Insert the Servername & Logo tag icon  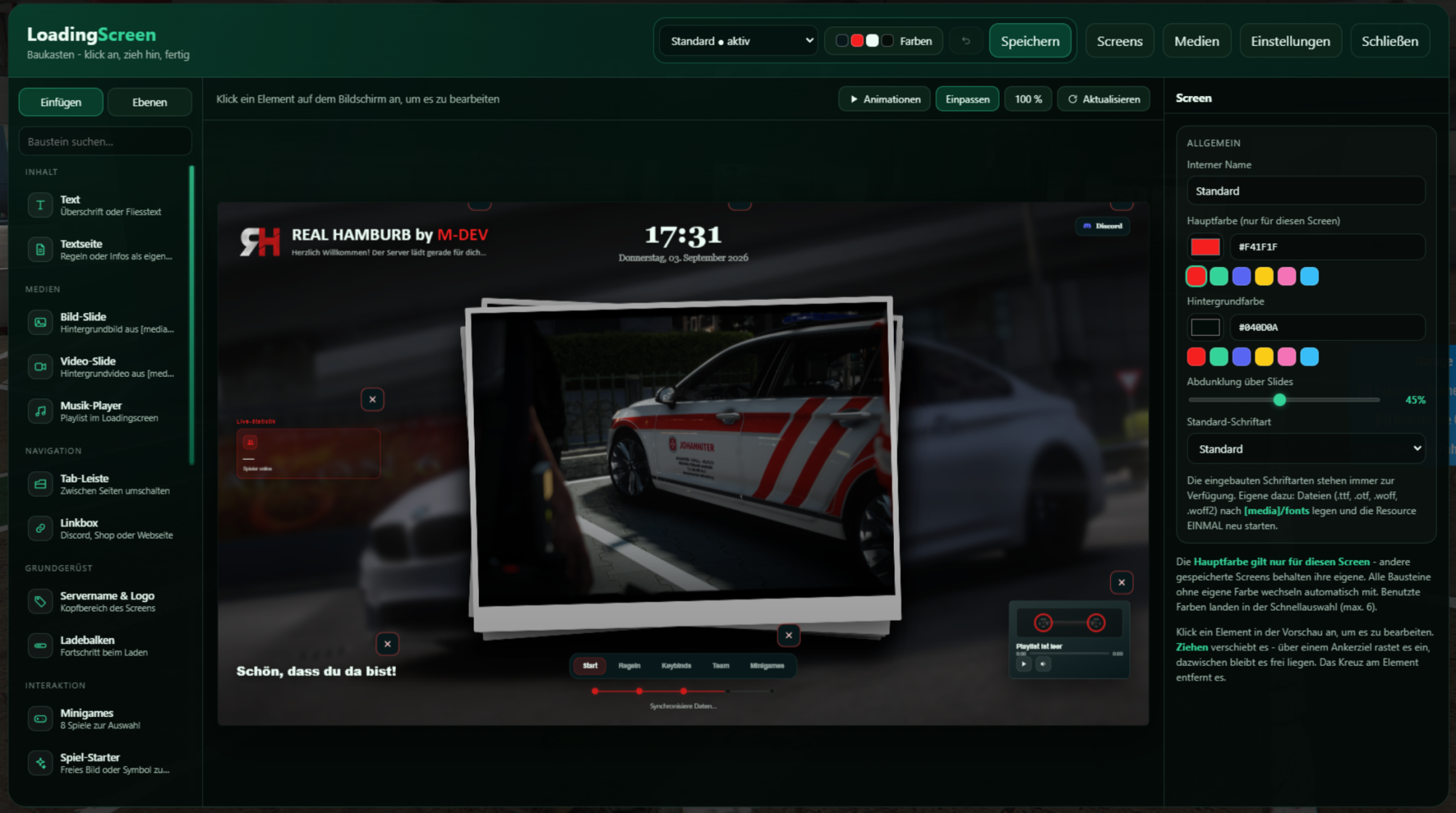[x=40, y=601]
